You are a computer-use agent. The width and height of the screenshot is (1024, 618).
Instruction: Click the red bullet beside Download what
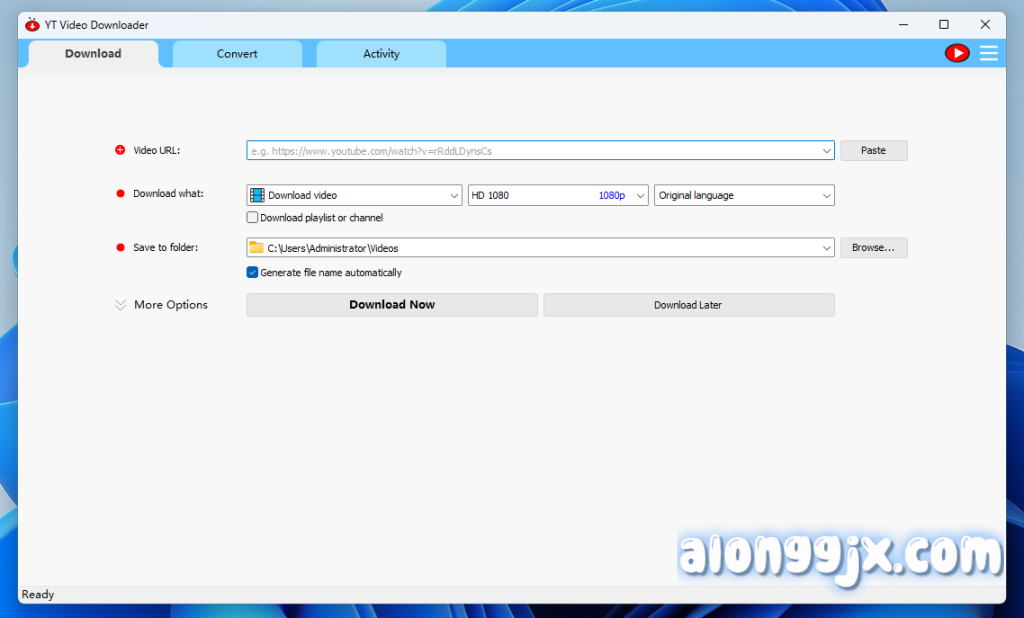[120, 194]
